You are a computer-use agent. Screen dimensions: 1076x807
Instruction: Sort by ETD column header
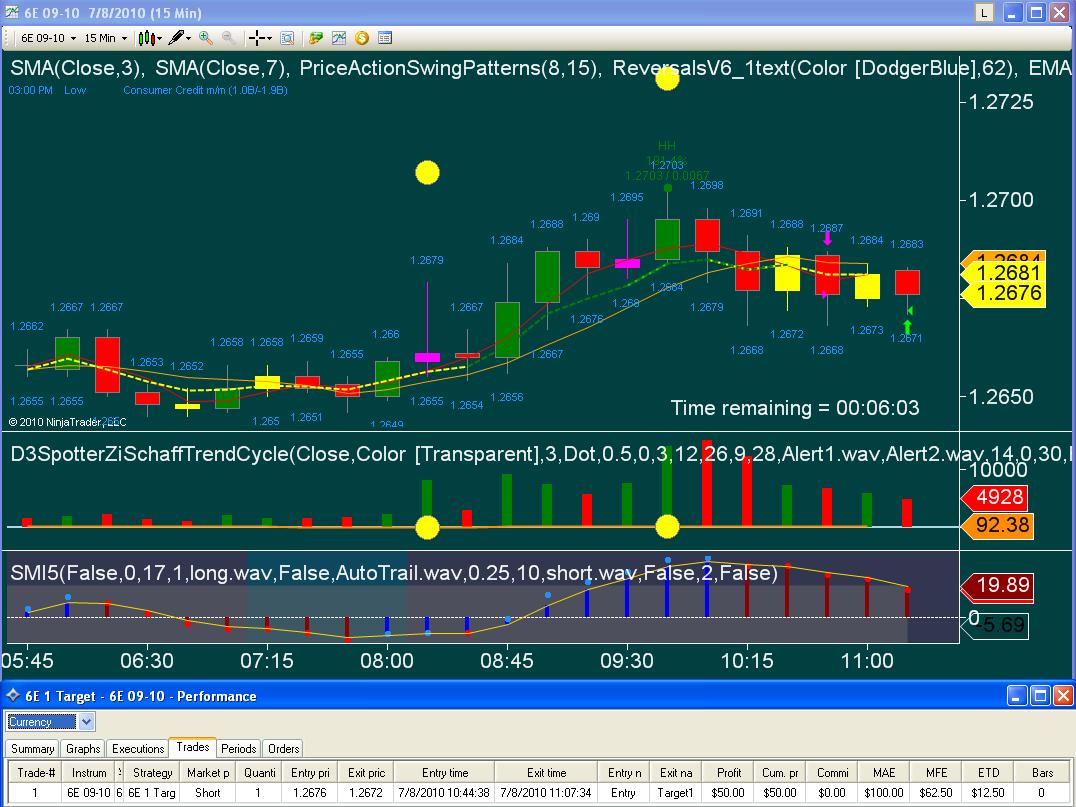pyautogui.click(x=988, y=773)
